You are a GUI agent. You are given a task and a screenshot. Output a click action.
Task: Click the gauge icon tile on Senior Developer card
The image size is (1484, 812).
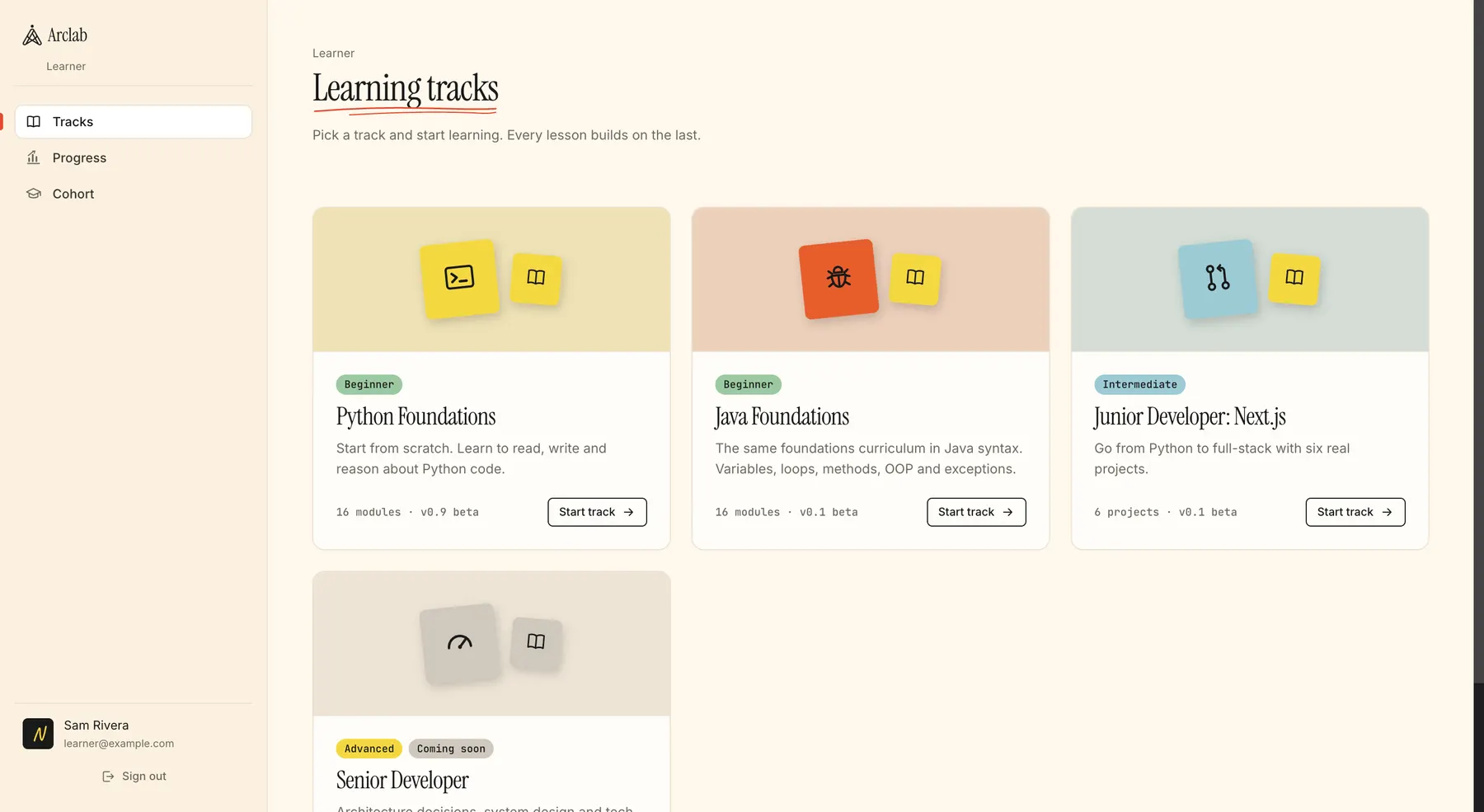point(459,642)
